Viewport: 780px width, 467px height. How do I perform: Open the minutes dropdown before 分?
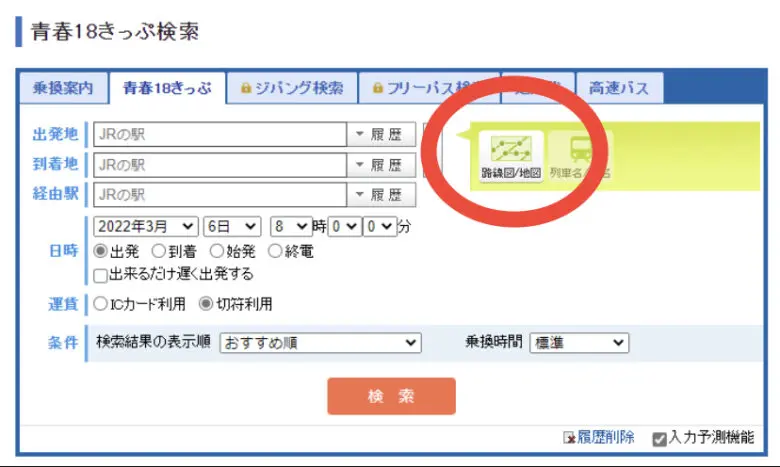click(380, 227)
